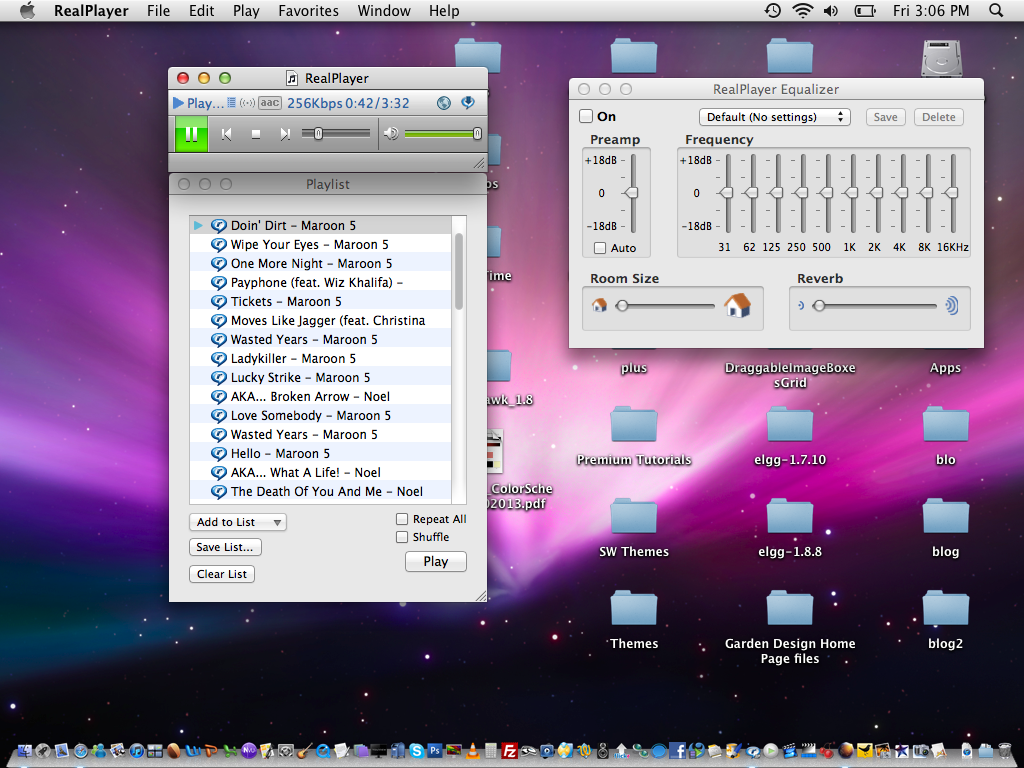Screen dimensions: 1024x768
Task: Pause playback with the green pause button
Action: tap(191, 134)
